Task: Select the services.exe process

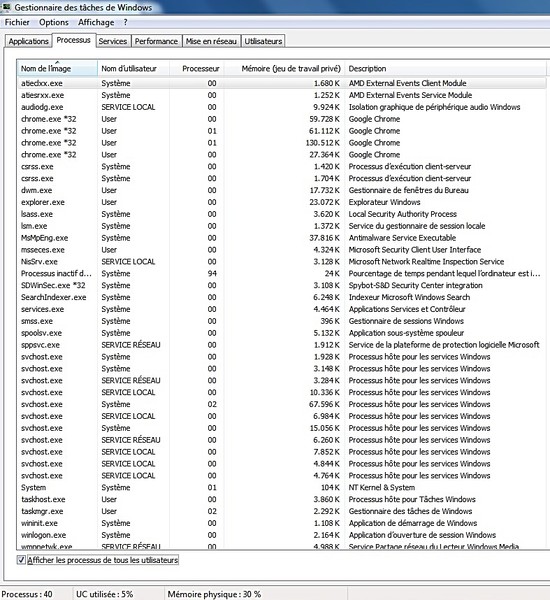Action: 282,309
